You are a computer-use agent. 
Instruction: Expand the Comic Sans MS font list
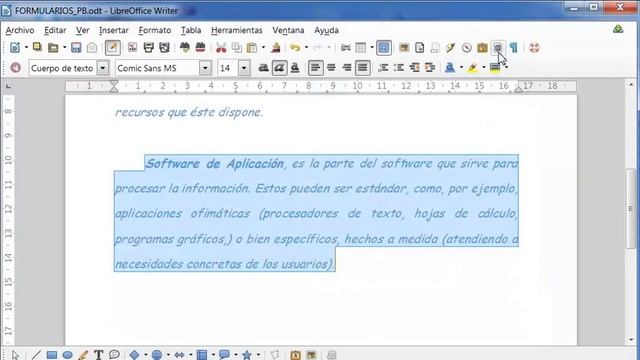[205, 68]
